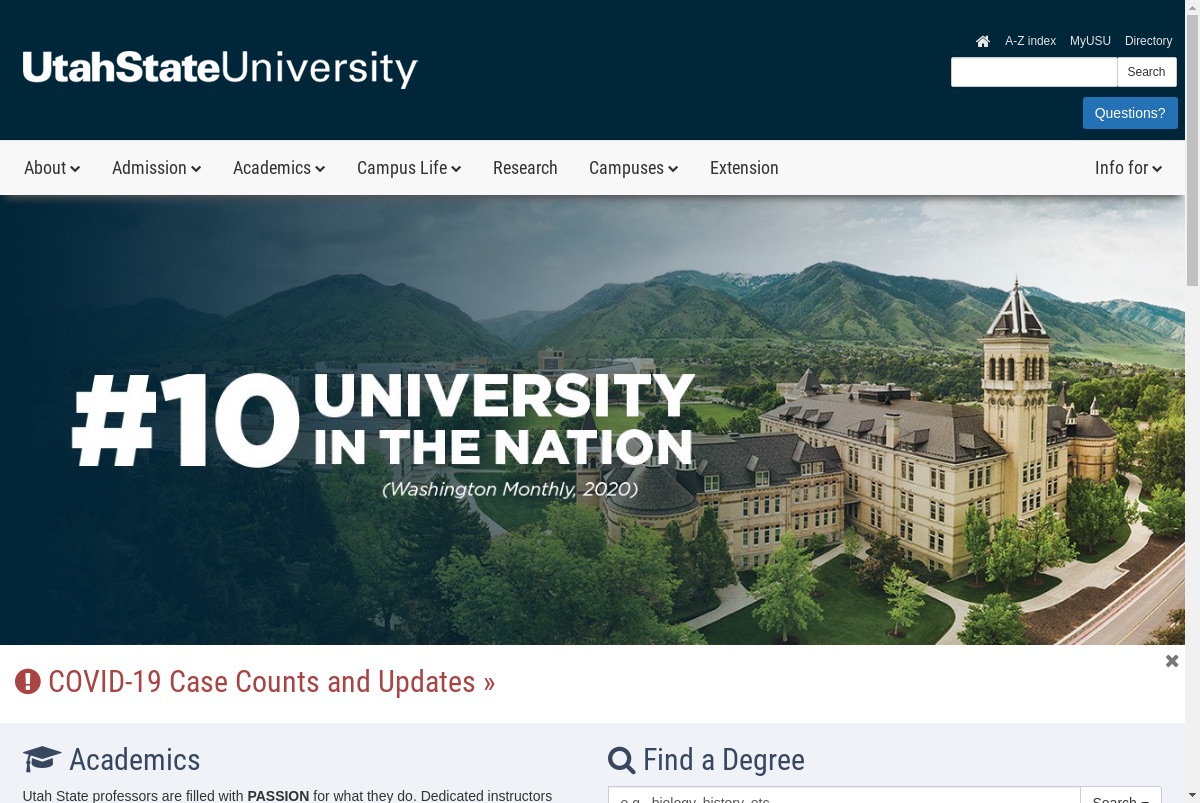Open COVID-19 Case Counts and Updates link
Screen dimensions: 1200x803
tap(272, 682)
